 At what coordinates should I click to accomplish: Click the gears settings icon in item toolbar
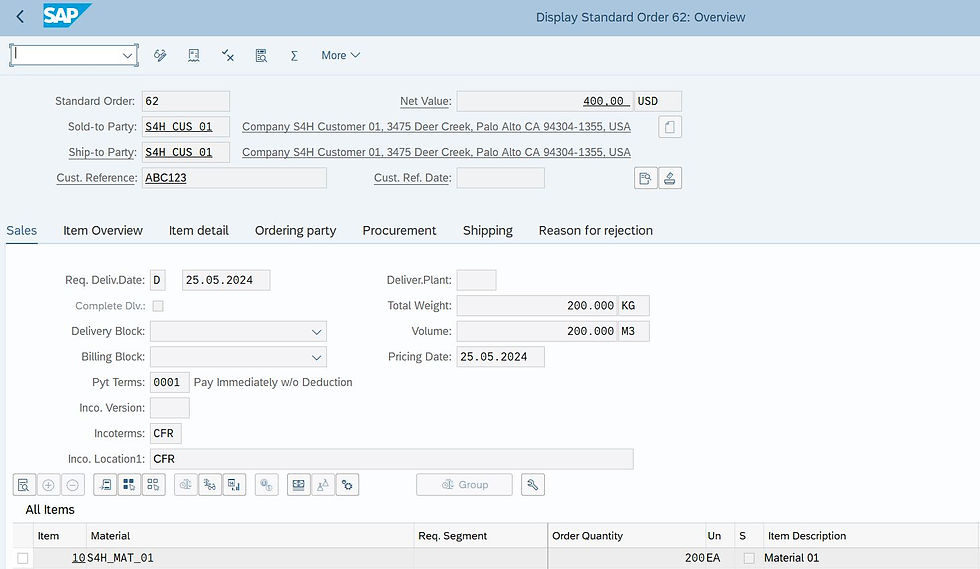point(347,485)
